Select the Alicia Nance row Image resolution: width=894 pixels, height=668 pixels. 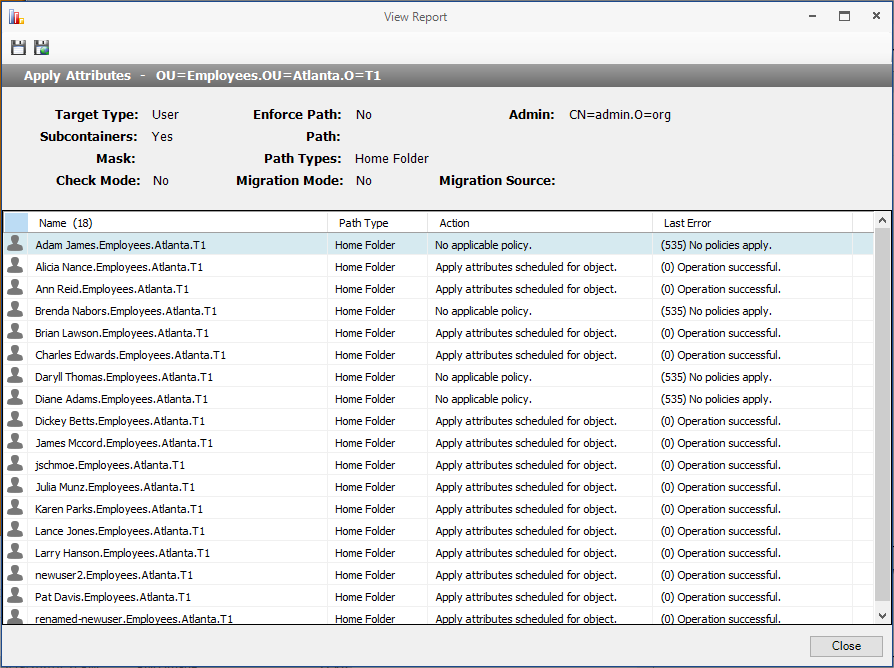pos(119,267)
